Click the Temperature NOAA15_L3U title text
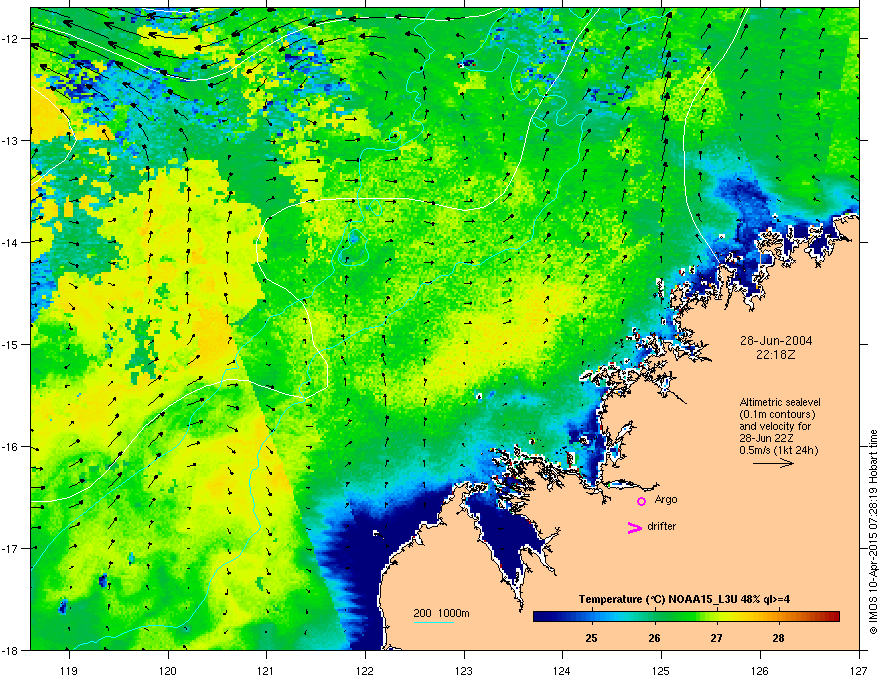880x680 pixels. pyautogui.click(x=684, y=599)
